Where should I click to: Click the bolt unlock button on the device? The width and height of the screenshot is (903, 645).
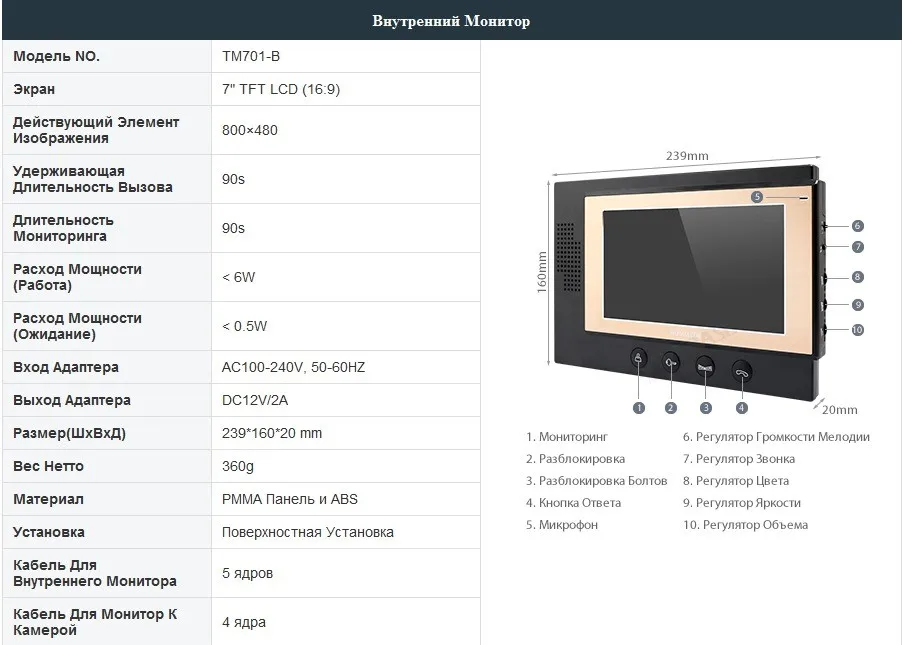click(705, 367)
